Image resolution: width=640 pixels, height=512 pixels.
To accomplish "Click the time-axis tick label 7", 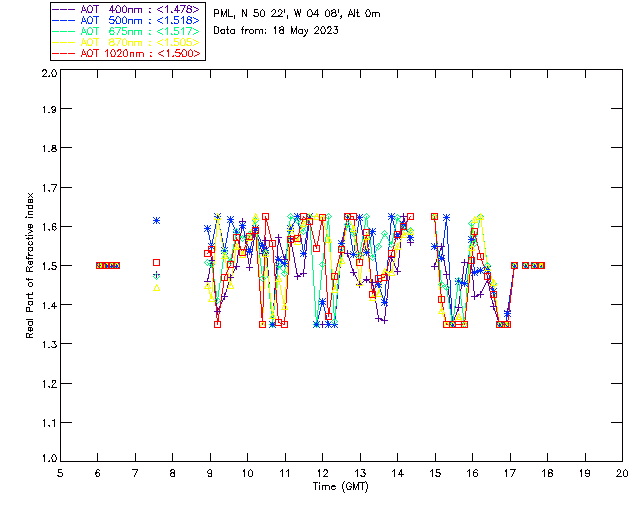I will (135, 473).
